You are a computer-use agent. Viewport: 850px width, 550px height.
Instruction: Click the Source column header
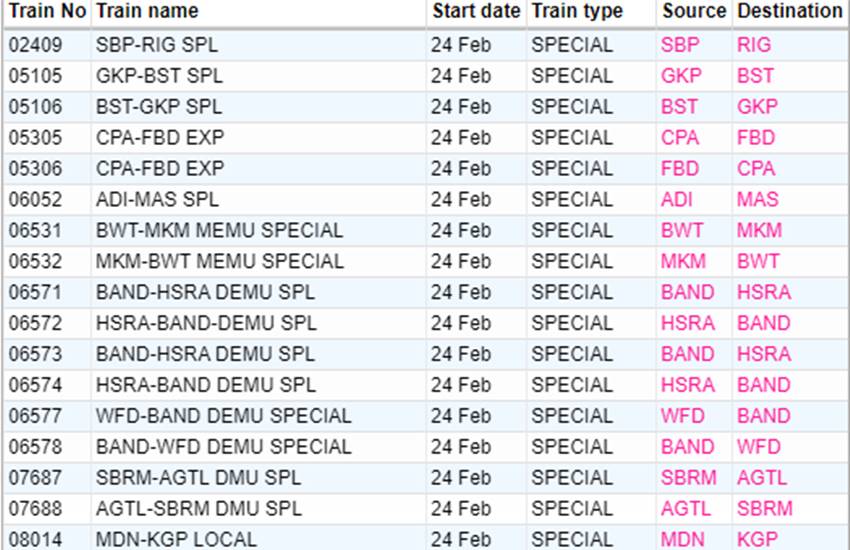[x=693, y=12]
